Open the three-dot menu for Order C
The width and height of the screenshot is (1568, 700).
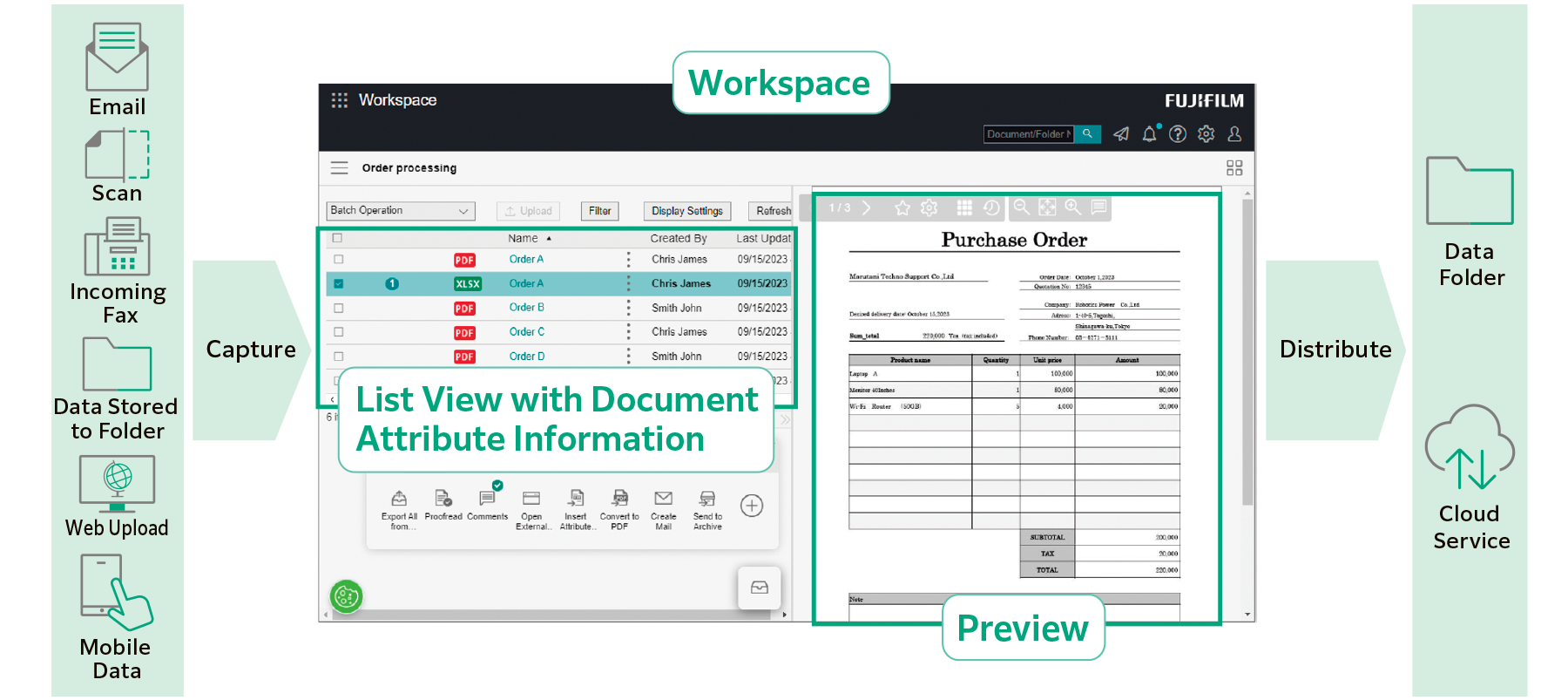coord(628,332)
